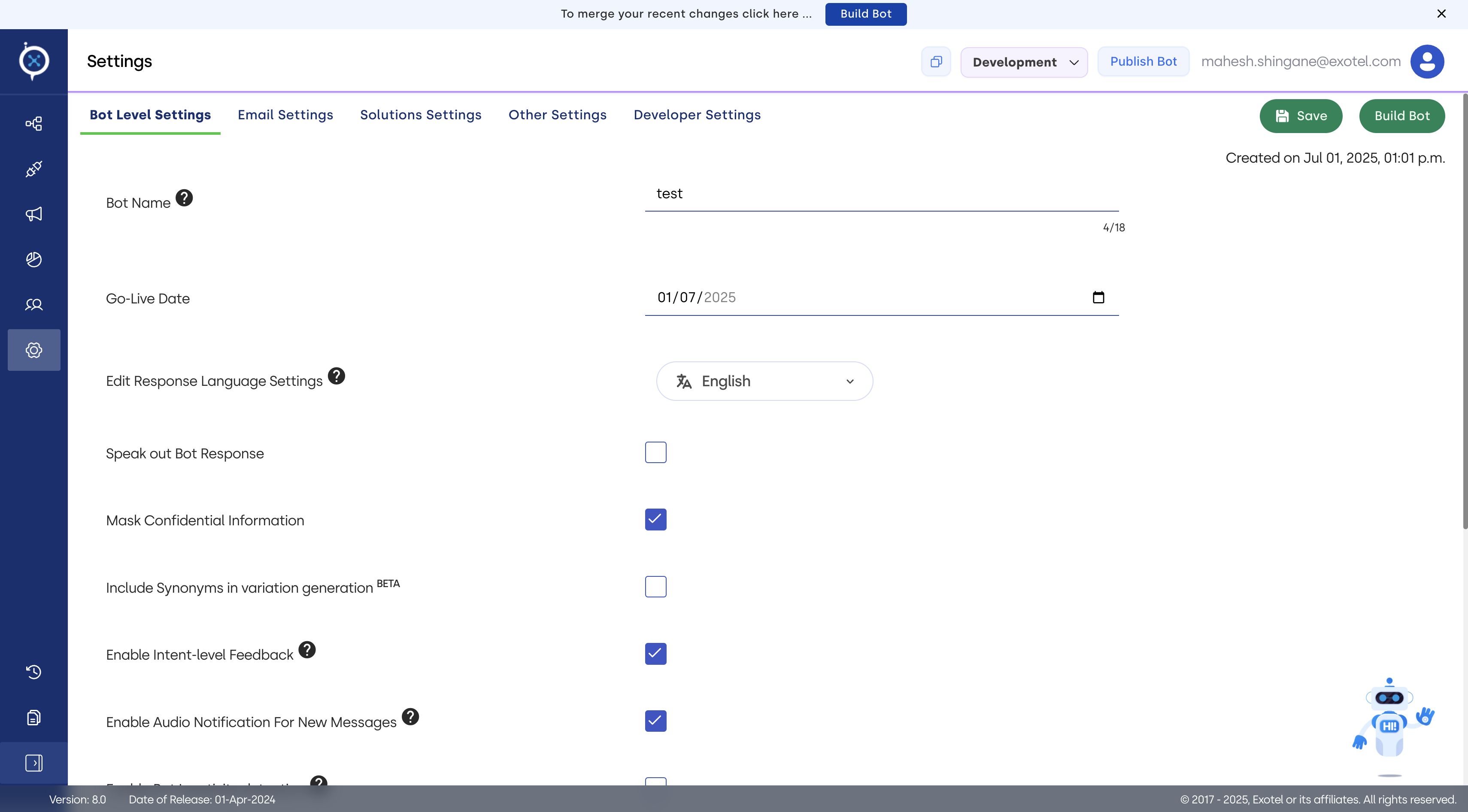
Task: Click the Bot Name input field
Action: coord(881,194)
